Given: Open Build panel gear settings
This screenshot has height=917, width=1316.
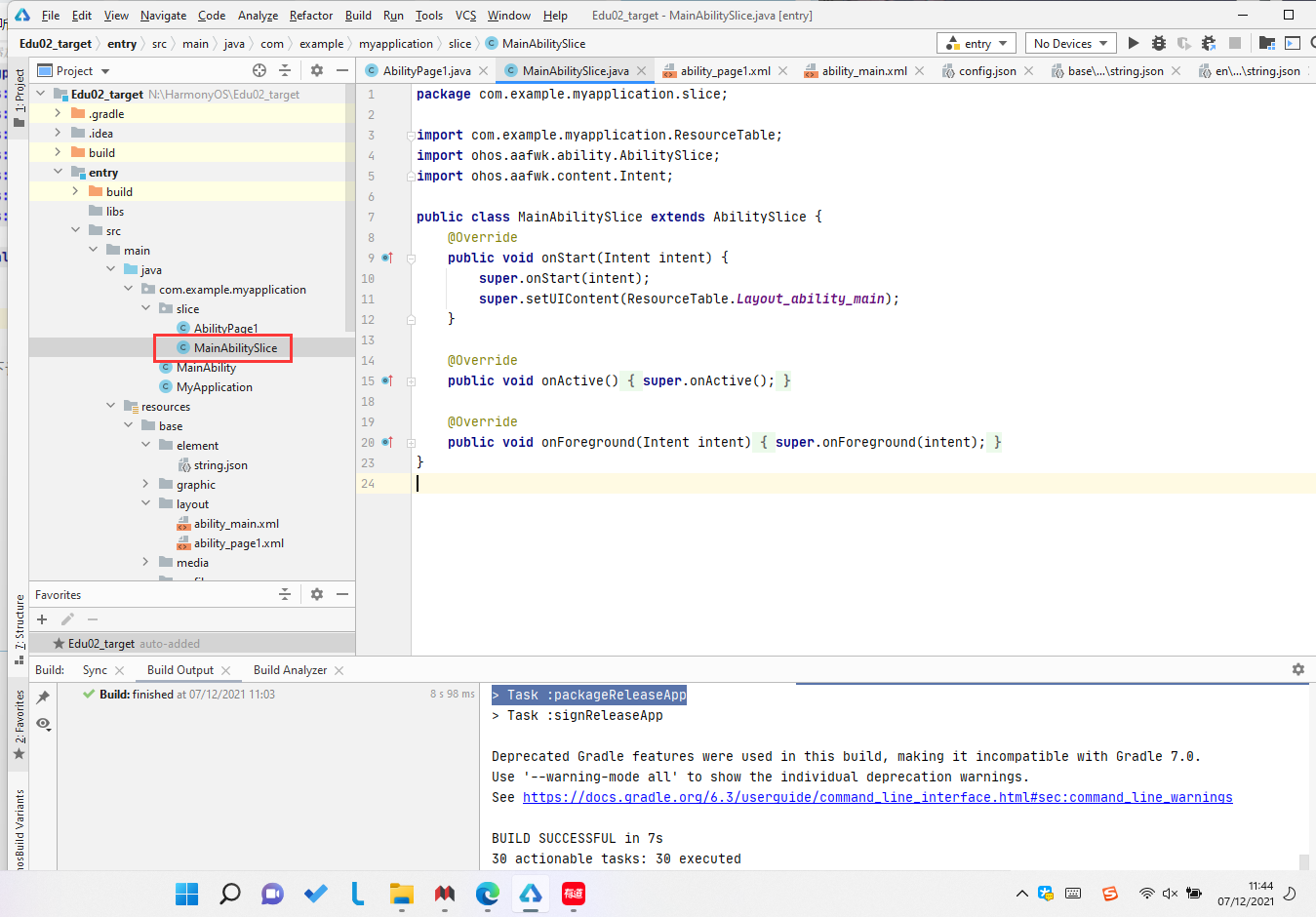Looking at the screenshot, I should point(1298,669).
